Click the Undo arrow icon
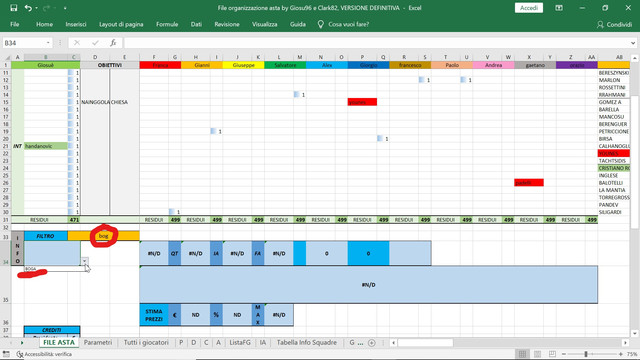640x360 pixels. tap(28, 8)
